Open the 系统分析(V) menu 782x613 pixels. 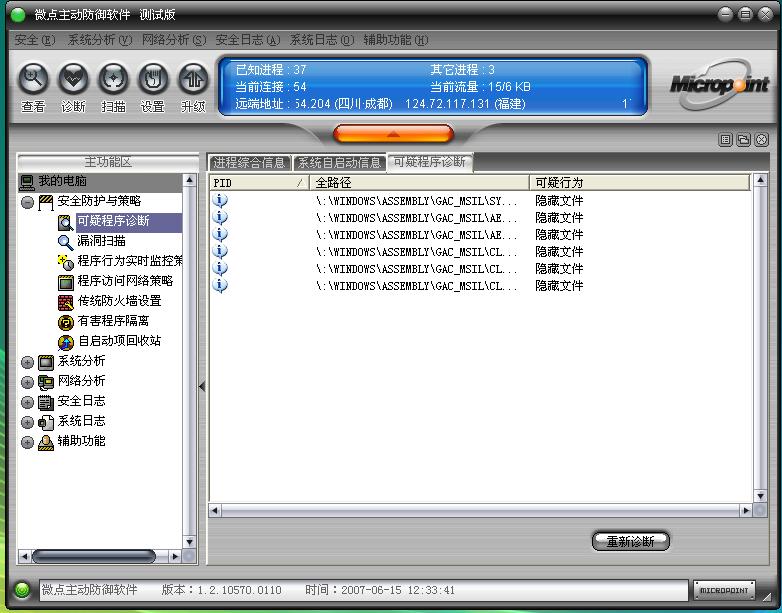[100, 40]
